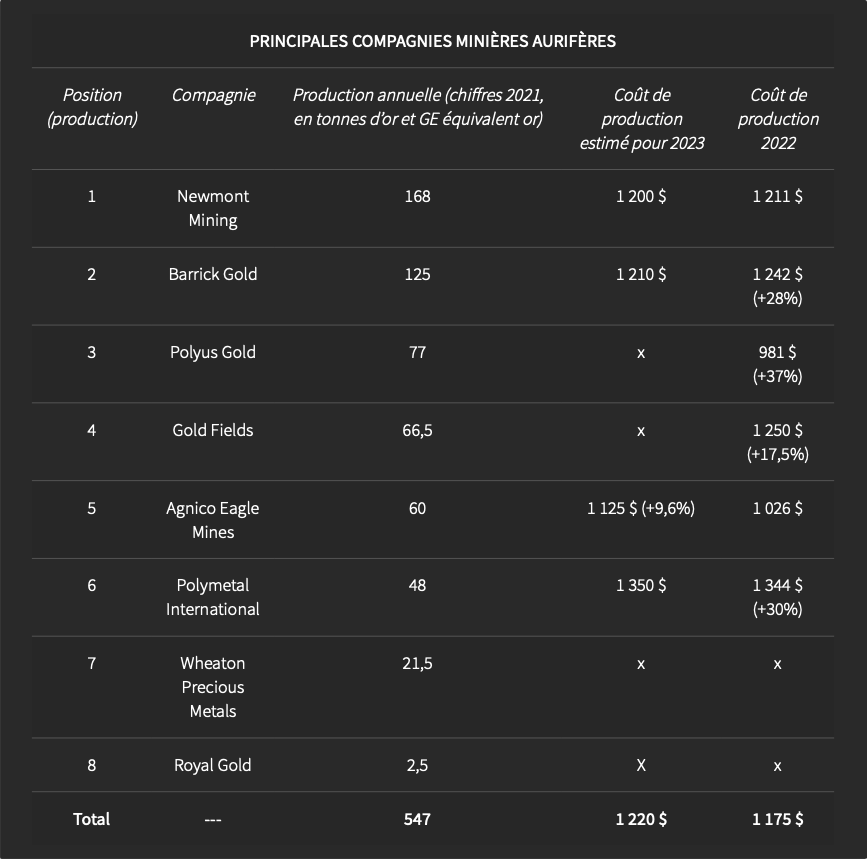Select the "Gold Fields" cell
Viewport: 867px width, 859px height.
tap(213, 430)
